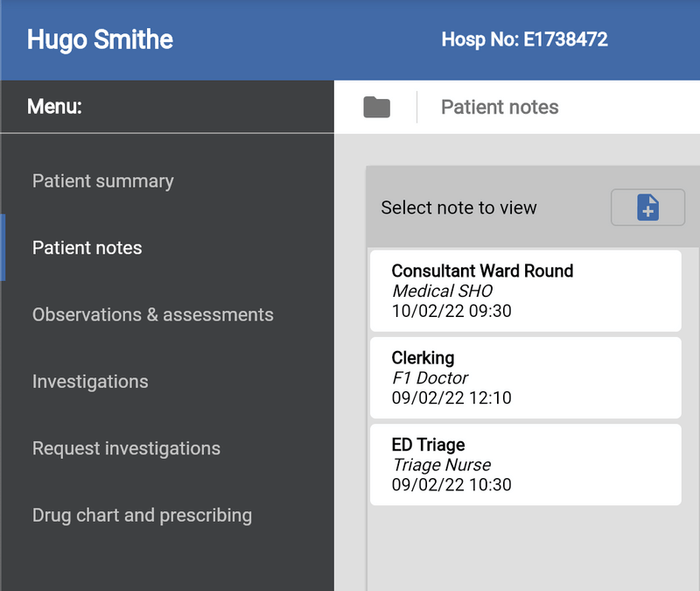Add a new note with the document-plus icon
Viewport: 700px width, 591px height.
[x=648, y=208]
